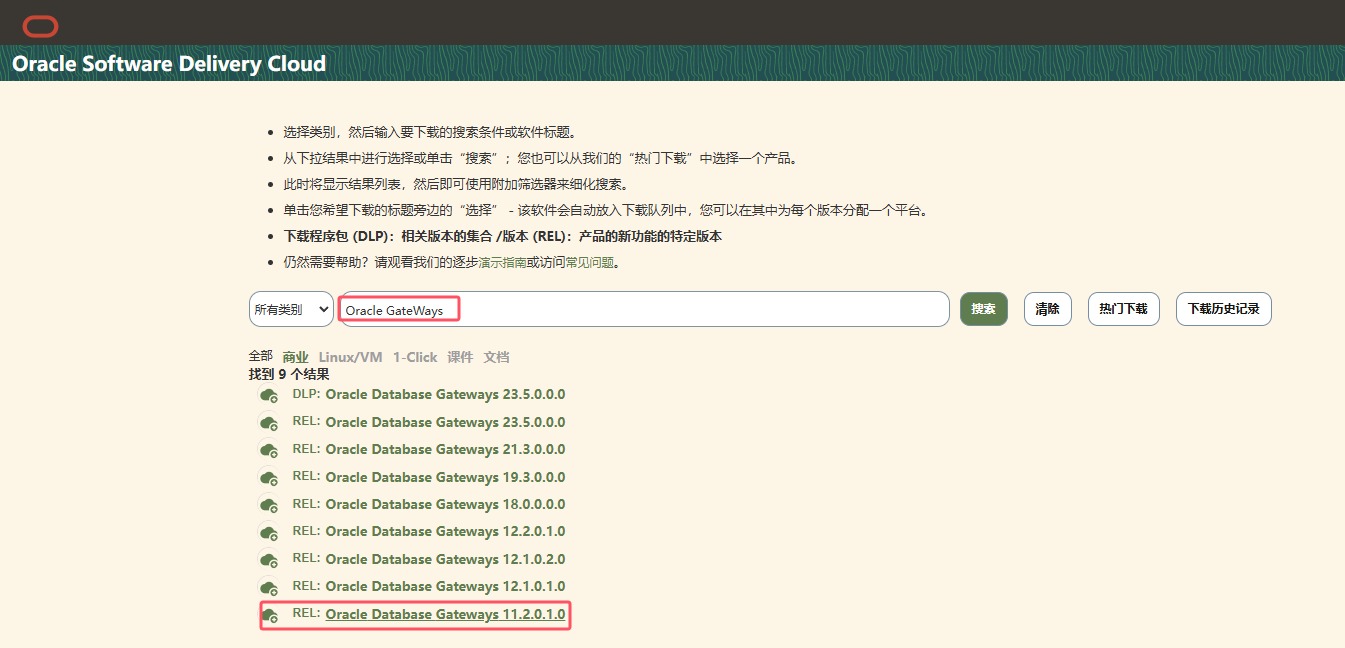Click download cloud icon beside DLP Gateways 23.5.0.0.0

pos(269,395)
